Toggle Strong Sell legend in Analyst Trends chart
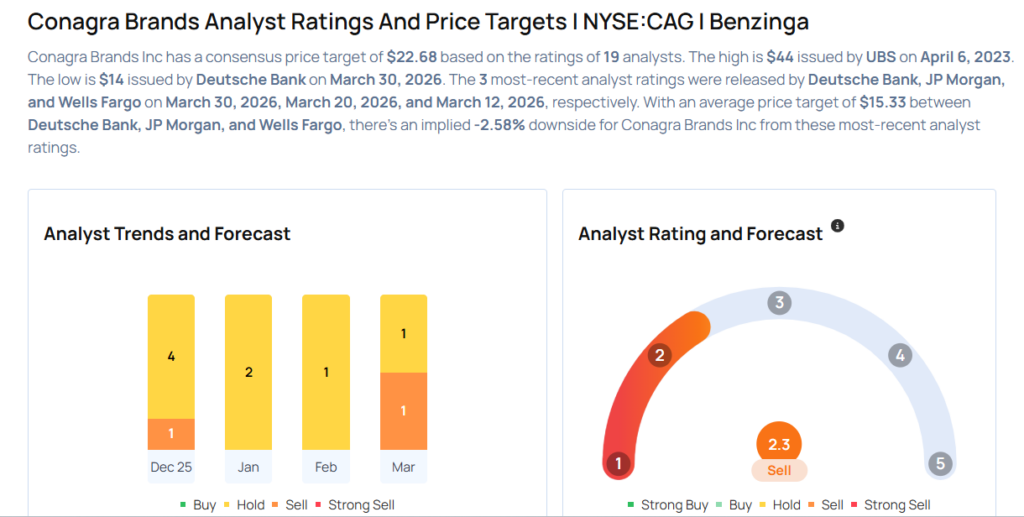1024x517 pixels. click(x=355, y=505)
